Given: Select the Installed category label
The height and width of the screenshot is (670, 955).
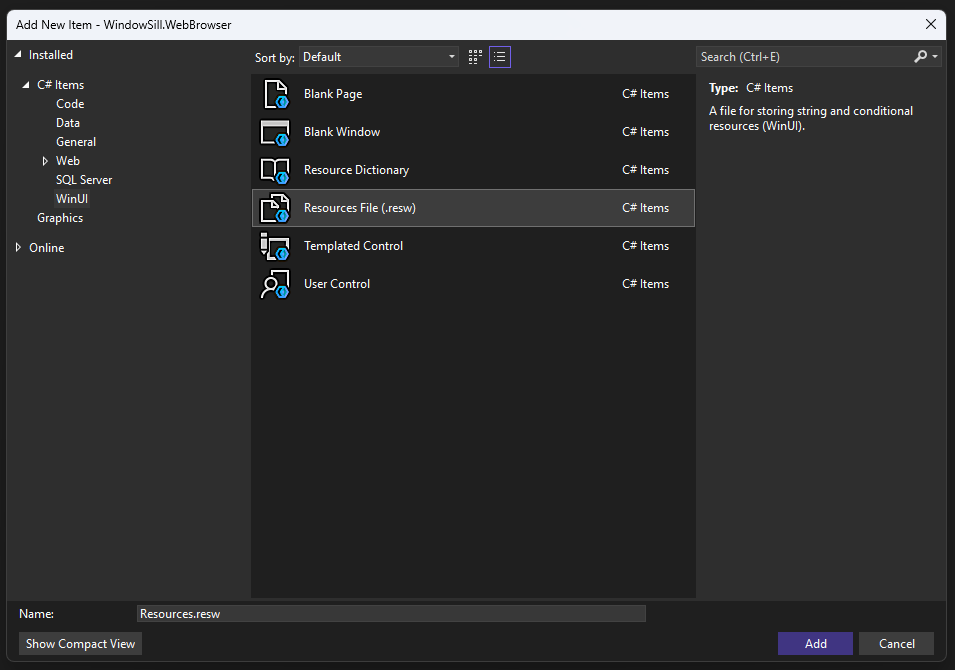Looking at the screenshot, I should point(51,55).
